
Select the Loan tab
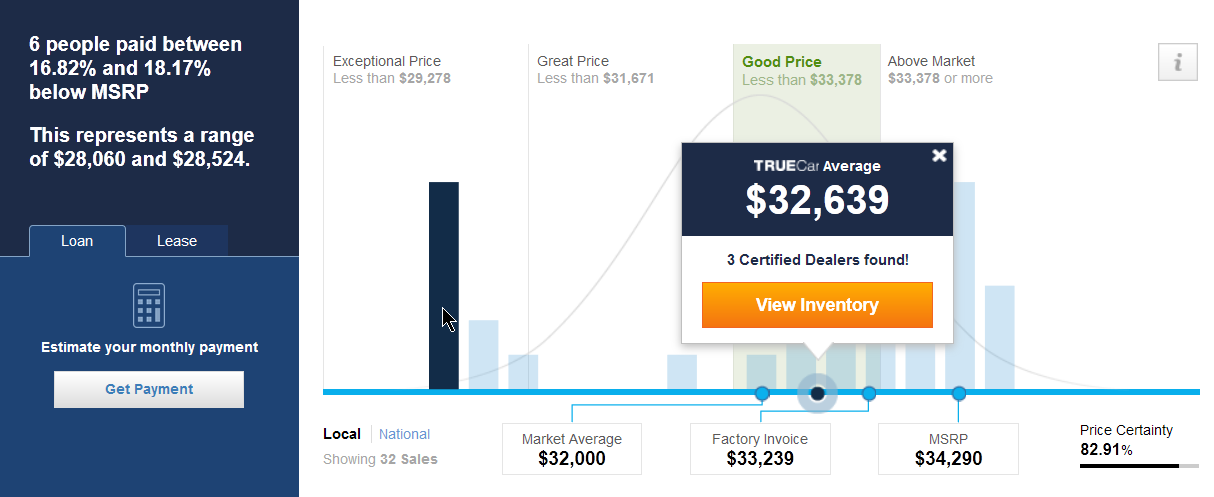(x=77, y=241)
